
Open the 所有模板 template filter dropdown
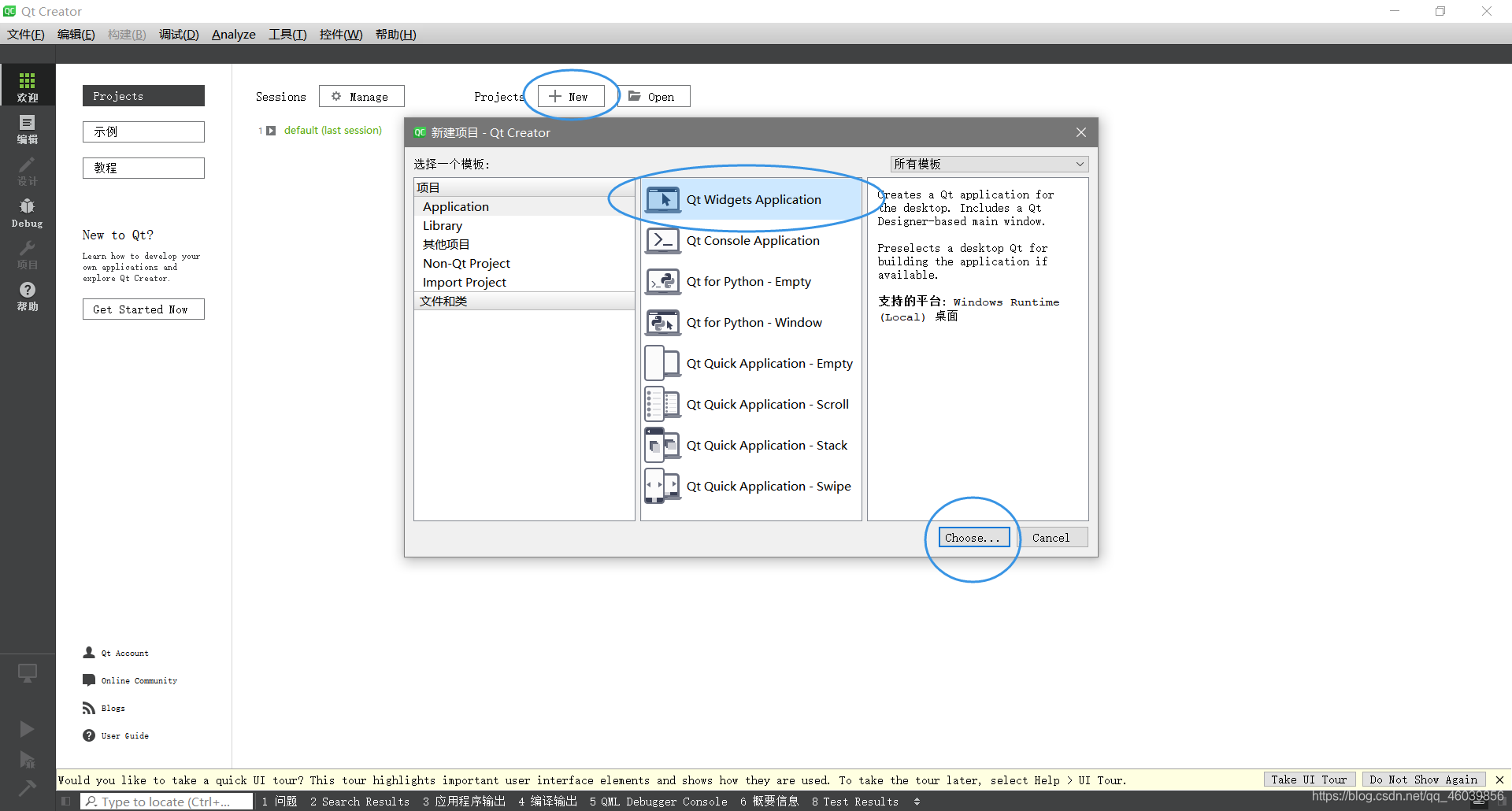[989, 164]
